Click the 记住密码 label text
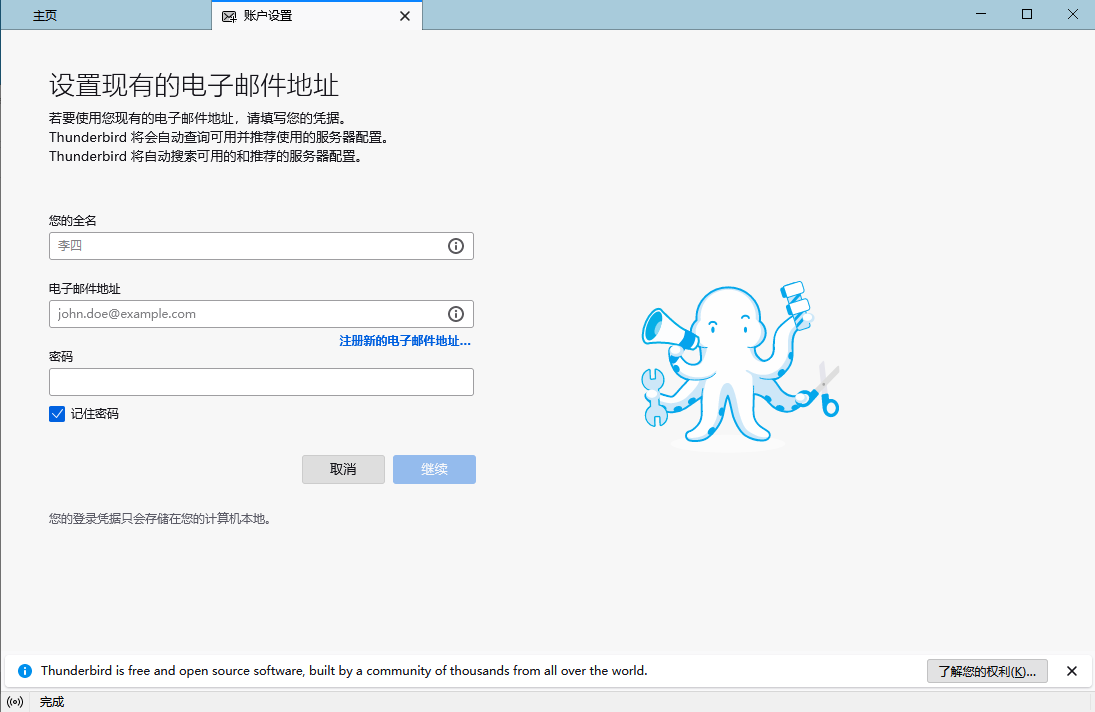This screenshot has width=1095, height=712. click(x=94, y=414)
